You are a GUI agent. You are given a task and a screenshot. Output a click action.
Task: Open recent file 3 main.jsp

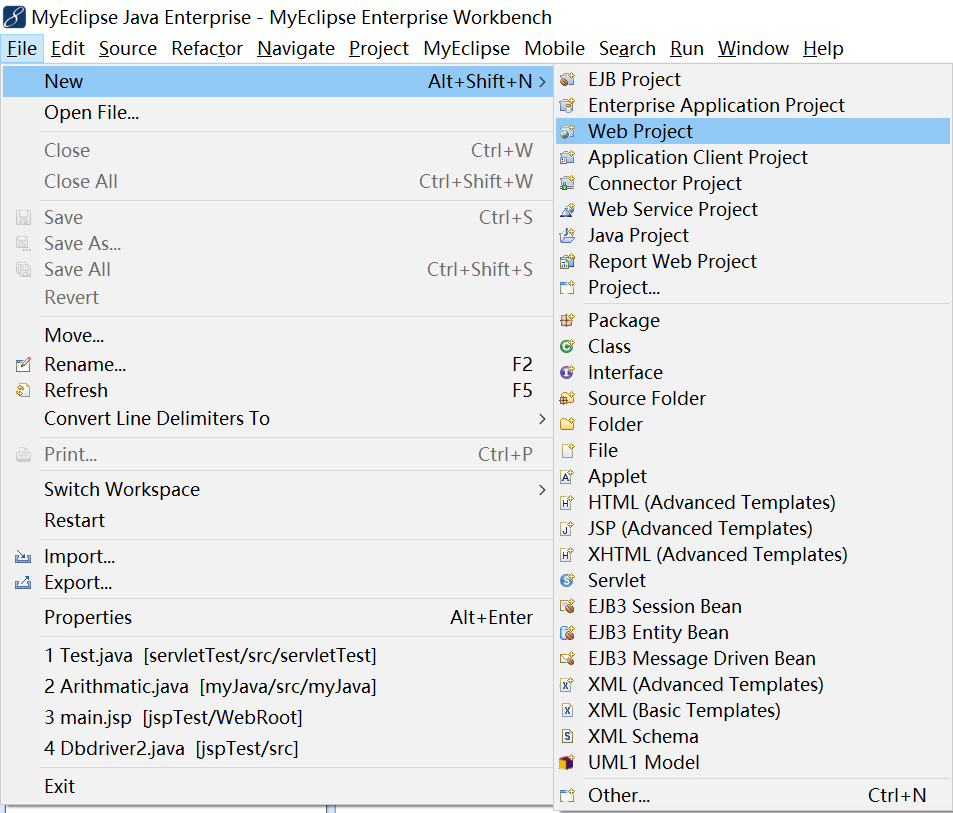point(277,718)
